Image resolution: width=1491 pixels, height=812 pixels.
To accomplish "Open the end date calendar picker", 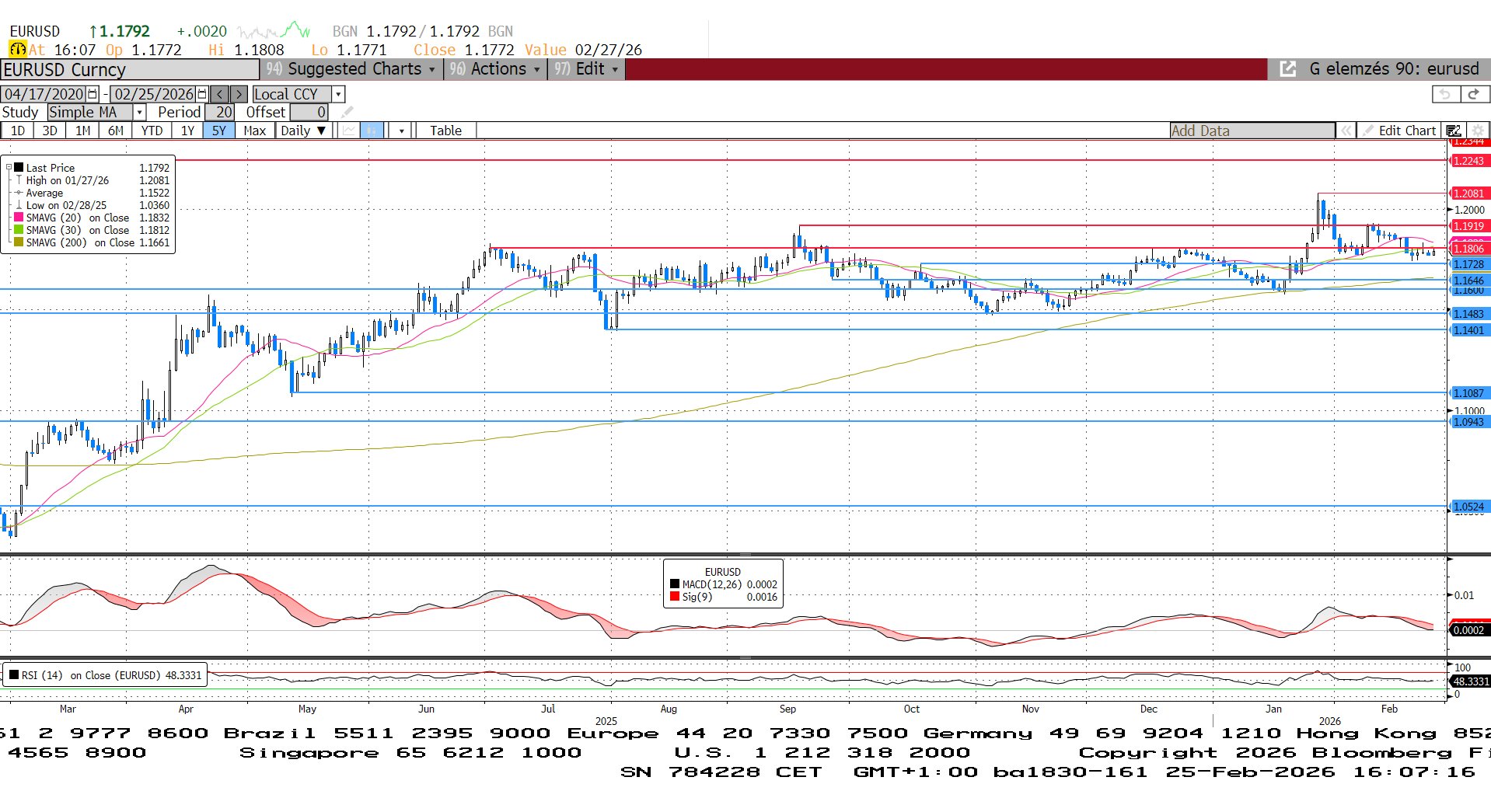I will (x=202, y=94).
